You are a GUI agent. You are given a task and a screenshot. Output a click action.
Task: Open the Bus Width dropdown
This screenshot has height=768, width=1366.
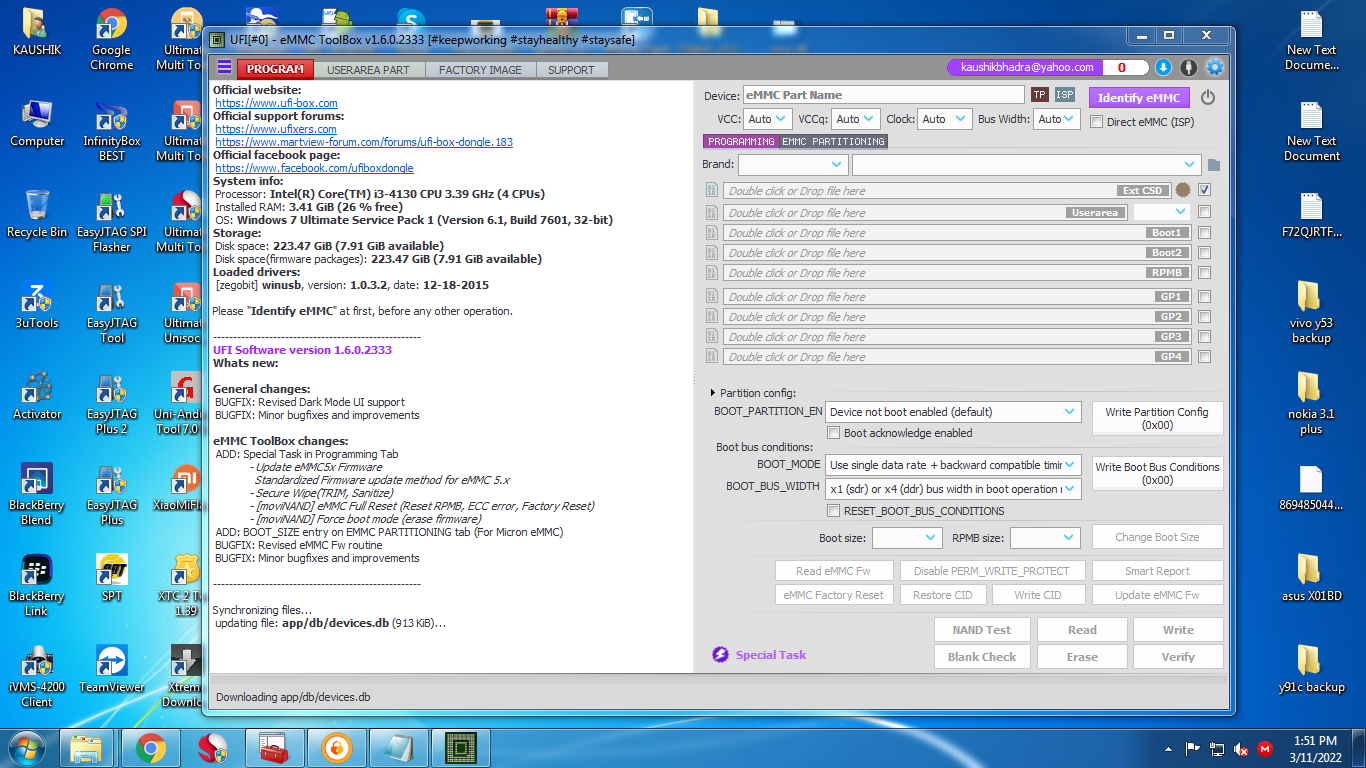(x=1057, y=119)
